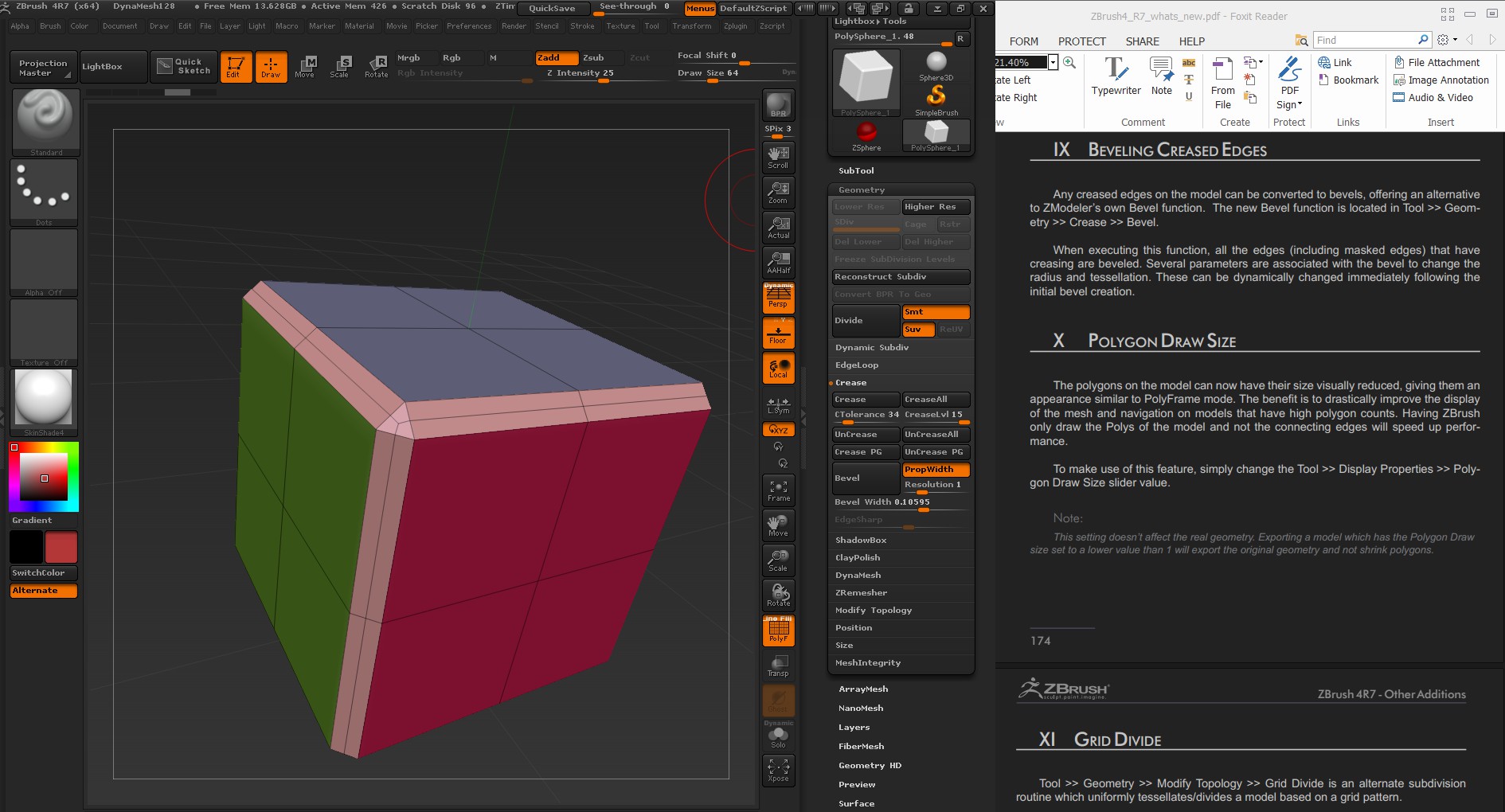Click the Rotate view icon in right shelf
Image resolution: width=1505 pixels, height=812 pixels.
[x=778, y=595]
